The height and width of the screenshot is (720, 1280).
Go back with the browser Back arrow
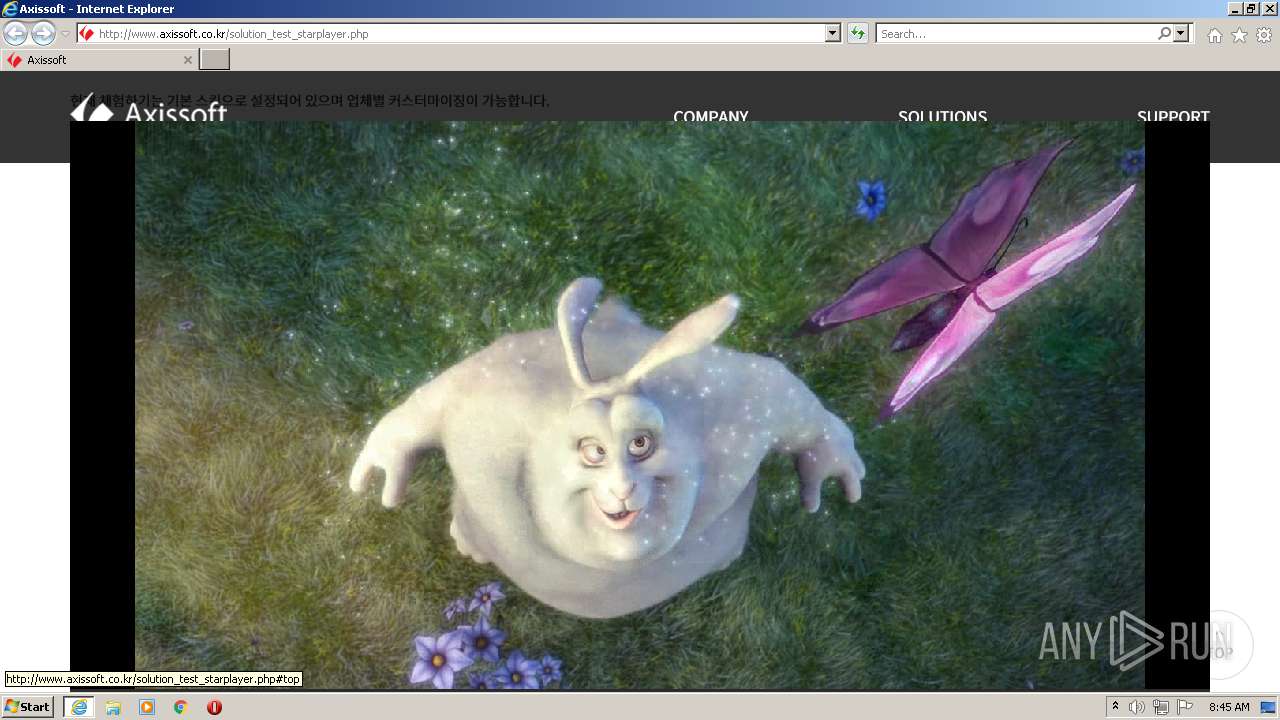(x=15, y=33)
